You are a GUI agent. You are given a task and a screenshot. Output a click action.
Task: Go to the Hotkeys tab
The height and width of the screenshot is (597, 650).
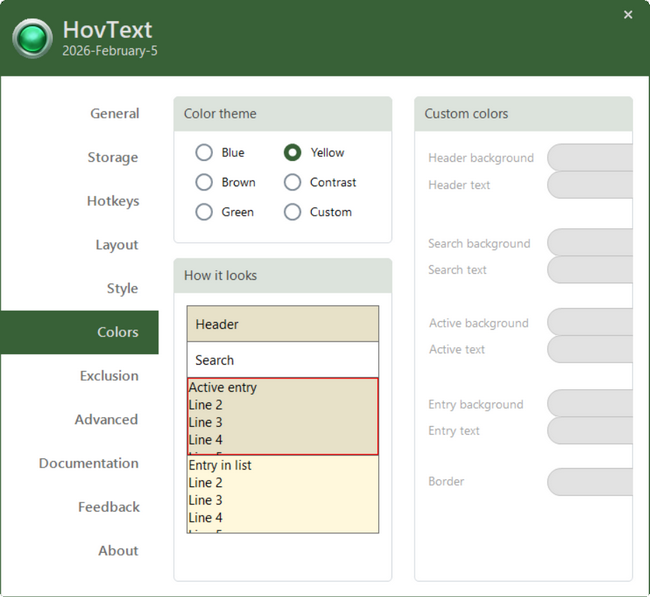(x=112, y=201)
